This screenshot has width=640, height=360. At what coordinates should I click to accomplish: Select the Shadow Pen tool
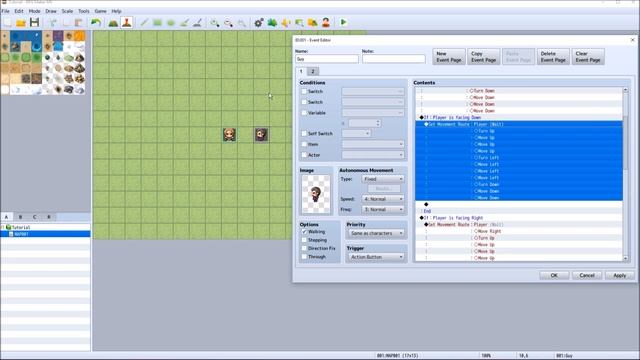pos(198,22)
